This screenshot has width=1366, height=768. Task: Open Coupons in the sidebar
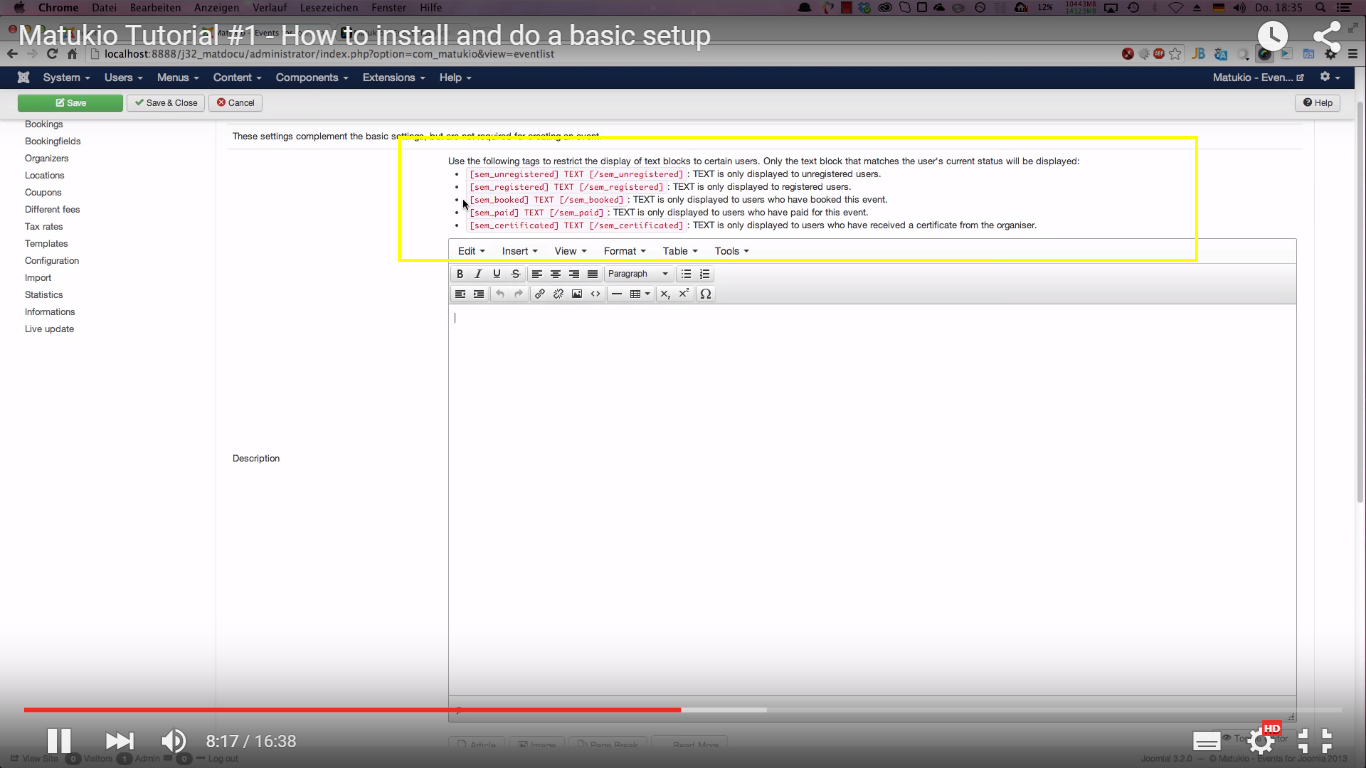(x=43, y=192)
